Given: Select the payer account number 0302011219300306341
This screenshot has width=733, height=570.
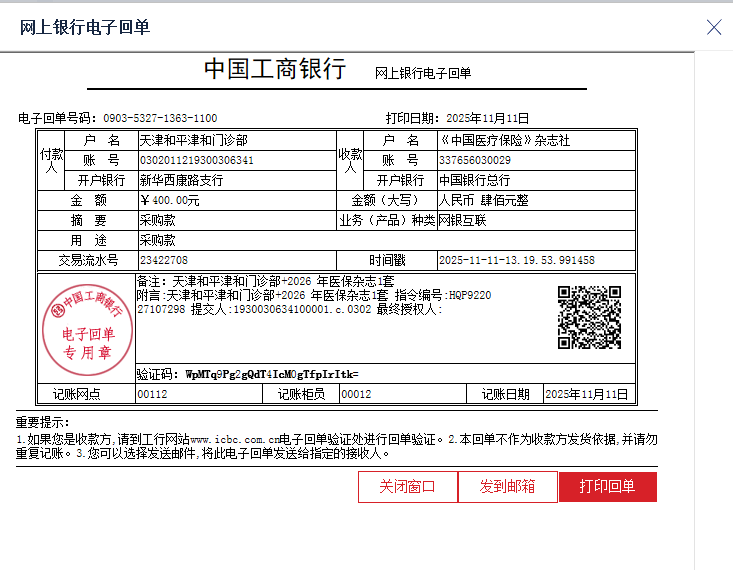Looking at the screenshot, I should (x=196, y=160).
